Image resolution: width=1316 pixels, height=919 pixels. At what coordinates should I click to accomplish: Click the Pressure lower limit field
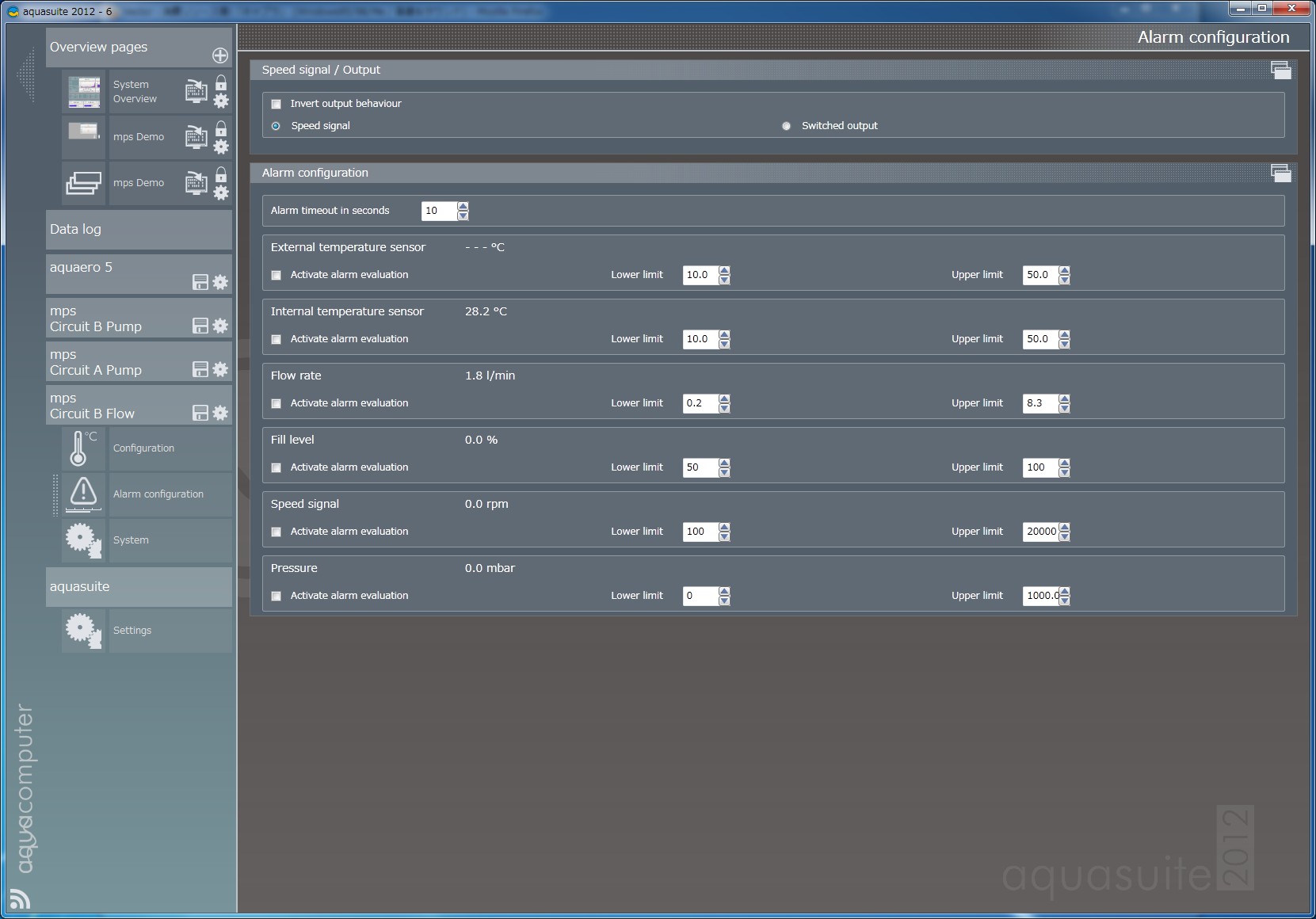(700, 596)
